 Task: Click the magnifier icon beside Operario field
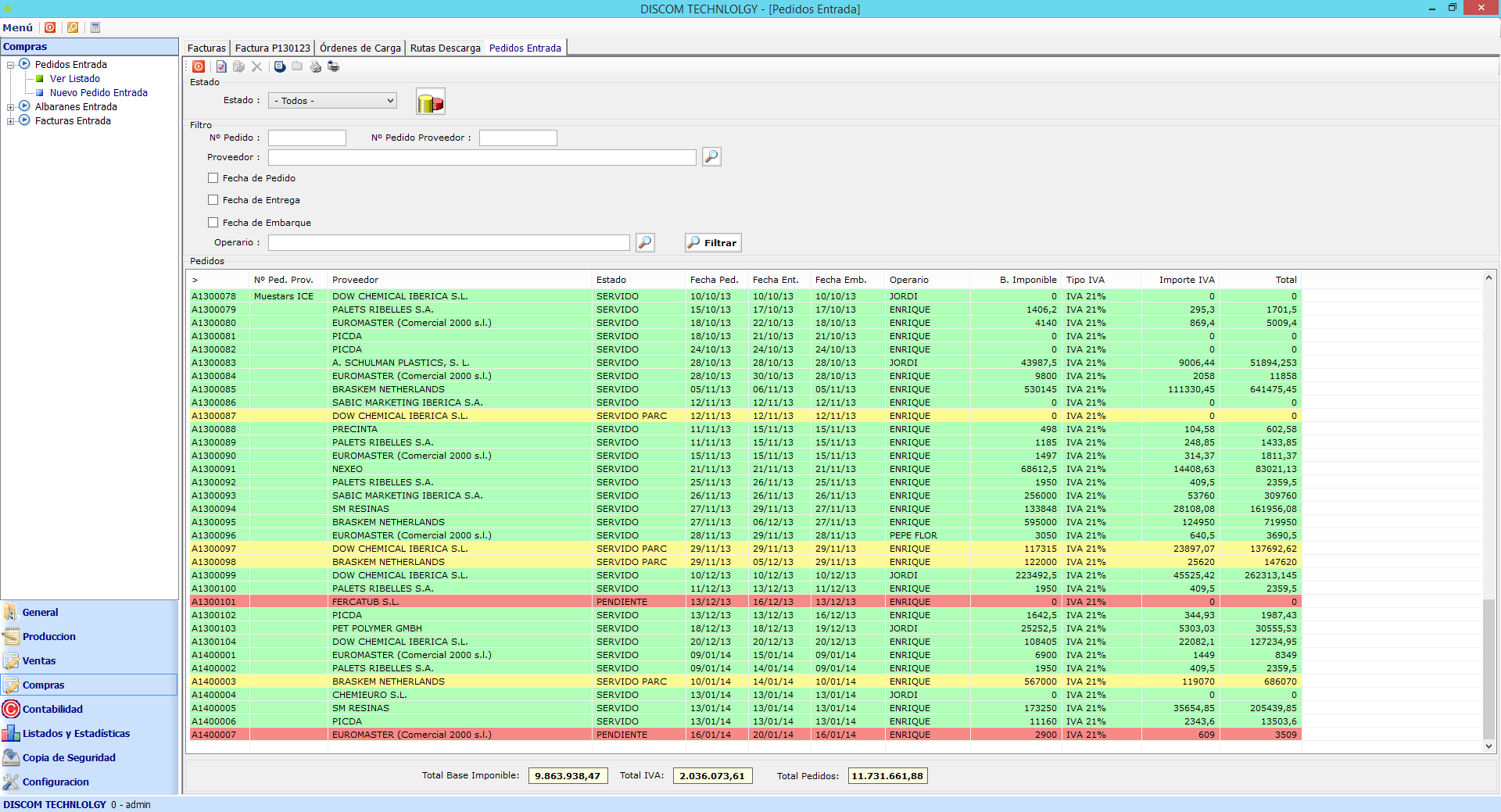645,242
